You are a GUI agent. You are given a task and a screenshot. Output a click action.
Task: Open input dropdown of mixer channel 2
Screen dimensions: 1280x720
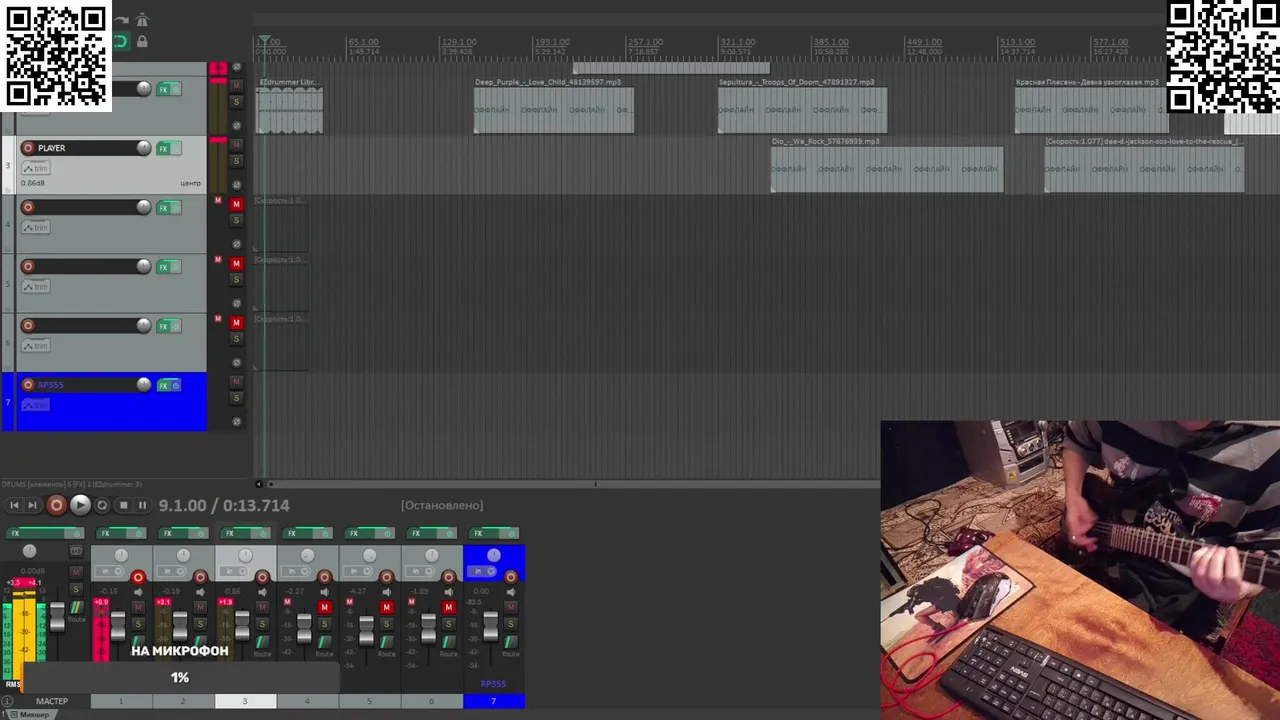(171, 571)
